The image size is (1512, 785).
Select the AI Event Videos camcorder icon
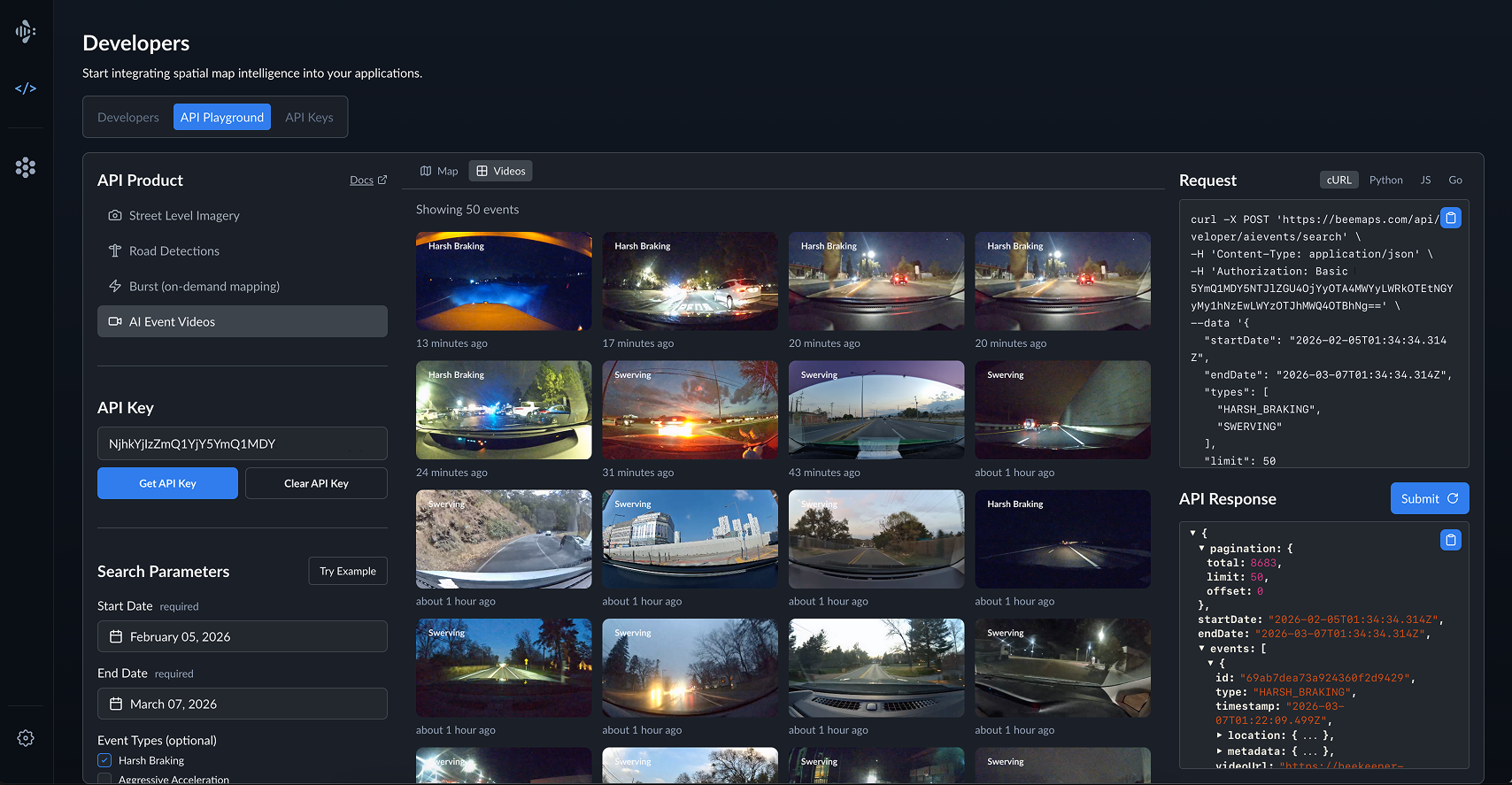[115, 321]
